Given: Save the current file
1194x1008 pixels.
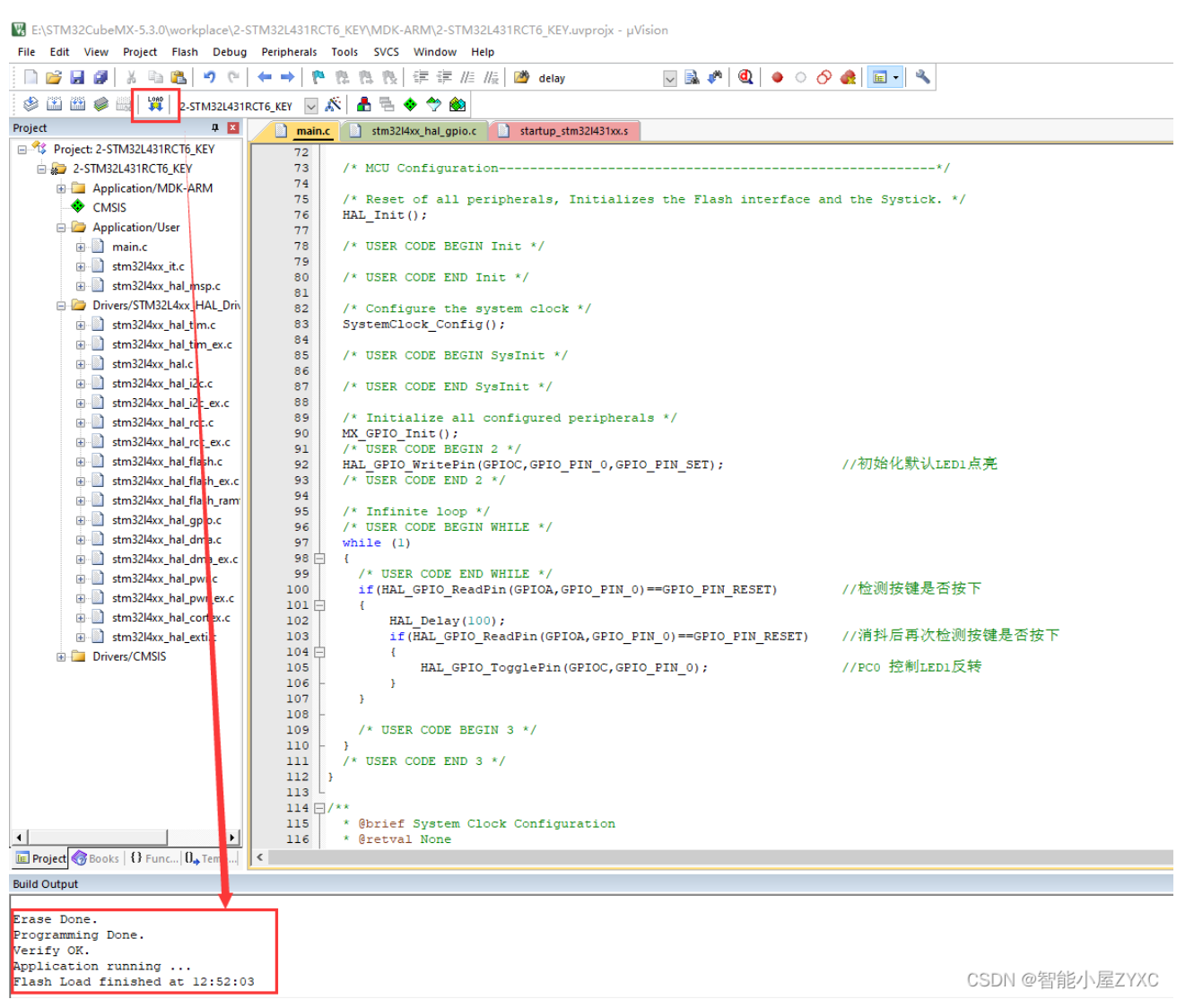Looking at the screenshot, I should [x=77, y=78].
